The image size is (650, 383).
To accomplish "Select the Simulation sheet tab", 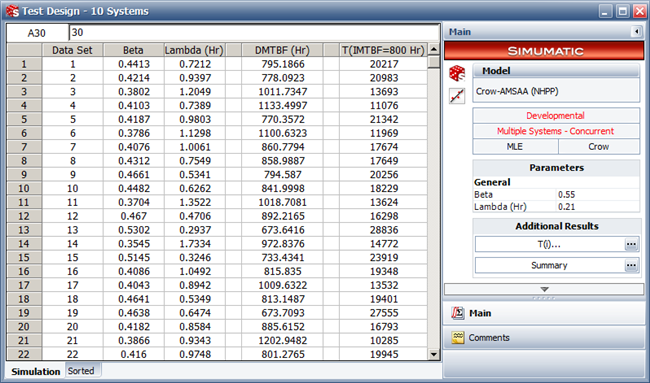I will (x=36, y=371).
